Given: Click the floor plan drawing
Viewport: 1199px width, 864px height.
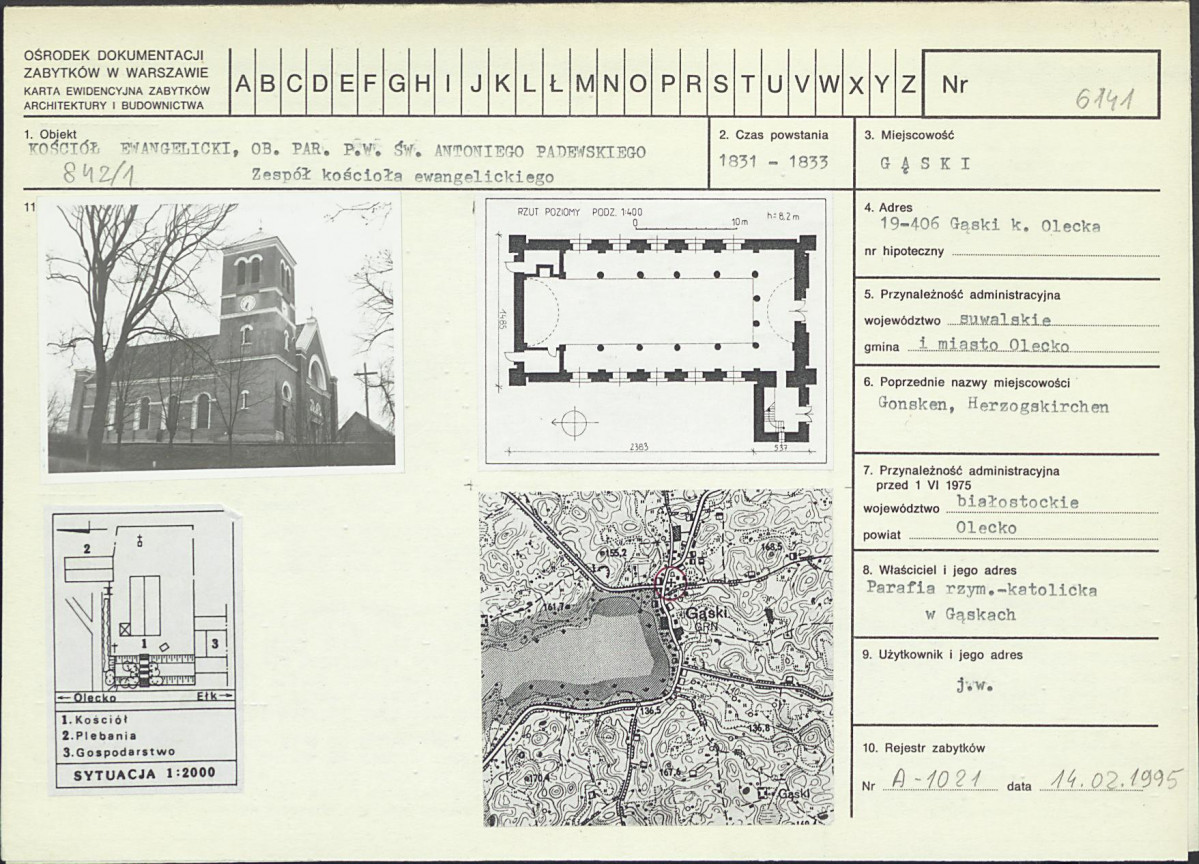Looking at the screenshot, I should pyautogui.click(x=654, y=333).
